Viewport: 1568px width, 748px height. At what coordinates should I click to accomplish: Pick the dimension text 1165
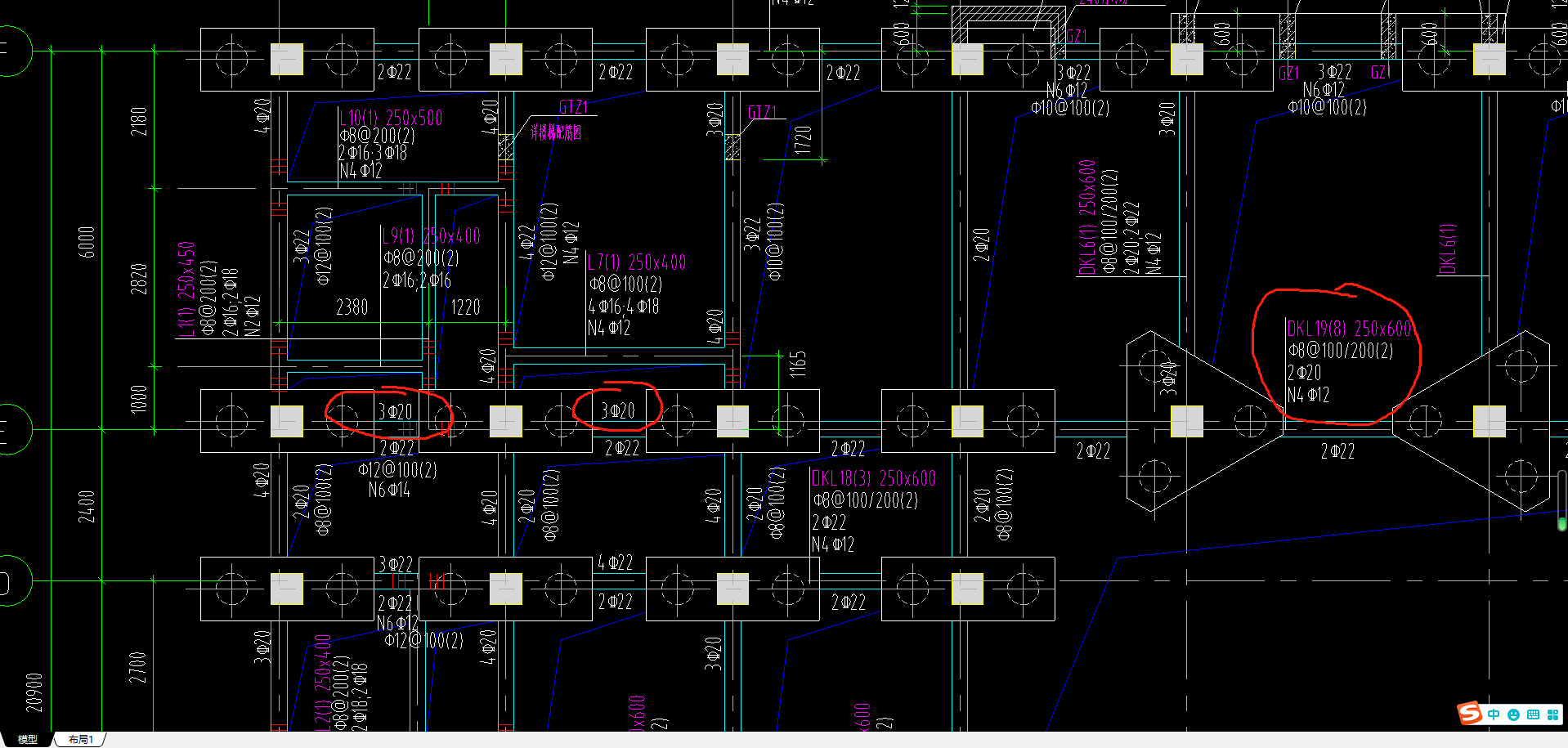pos(798,364)
